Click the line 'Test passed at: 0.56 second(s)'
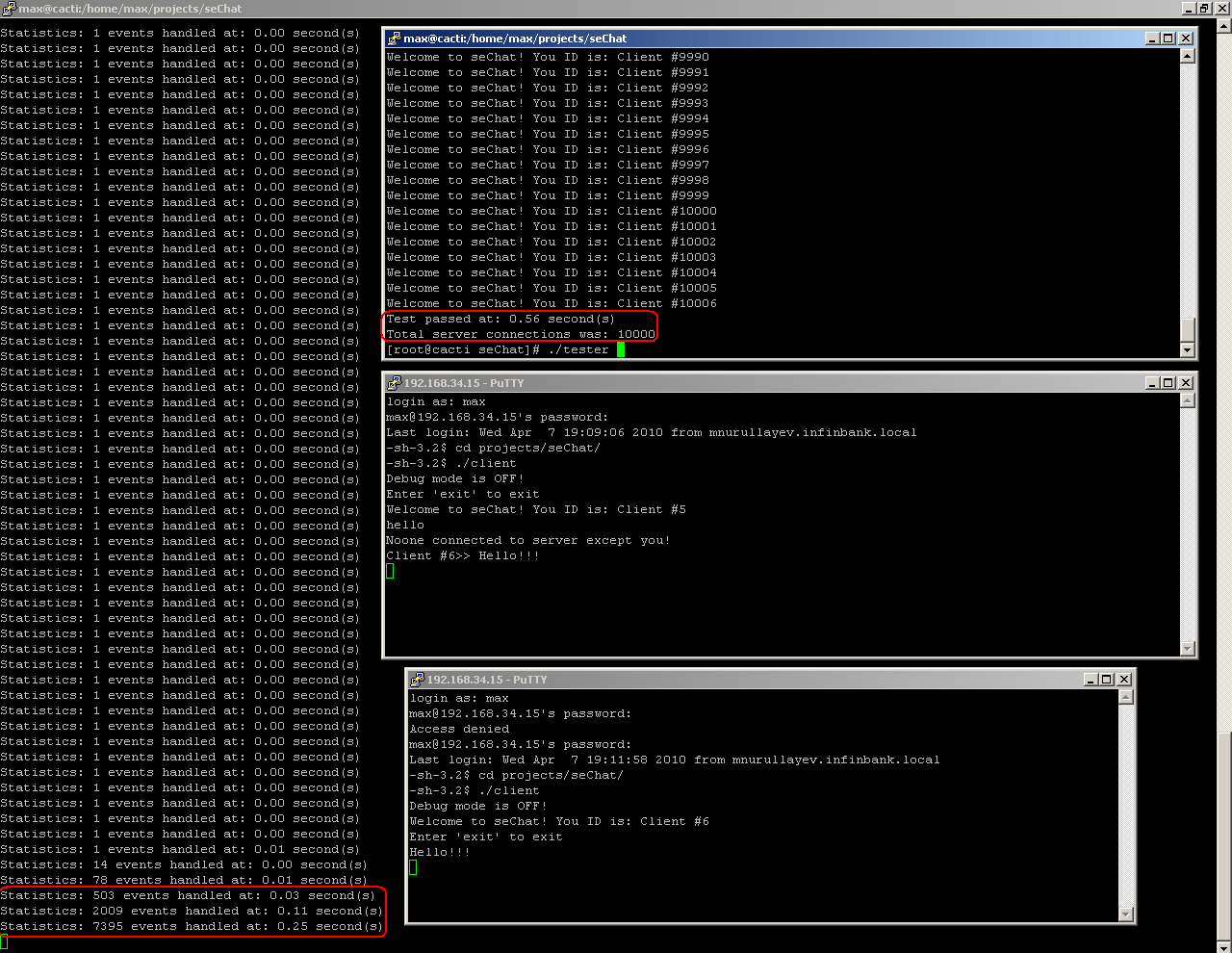1232x953 pixels. point(500,319)
